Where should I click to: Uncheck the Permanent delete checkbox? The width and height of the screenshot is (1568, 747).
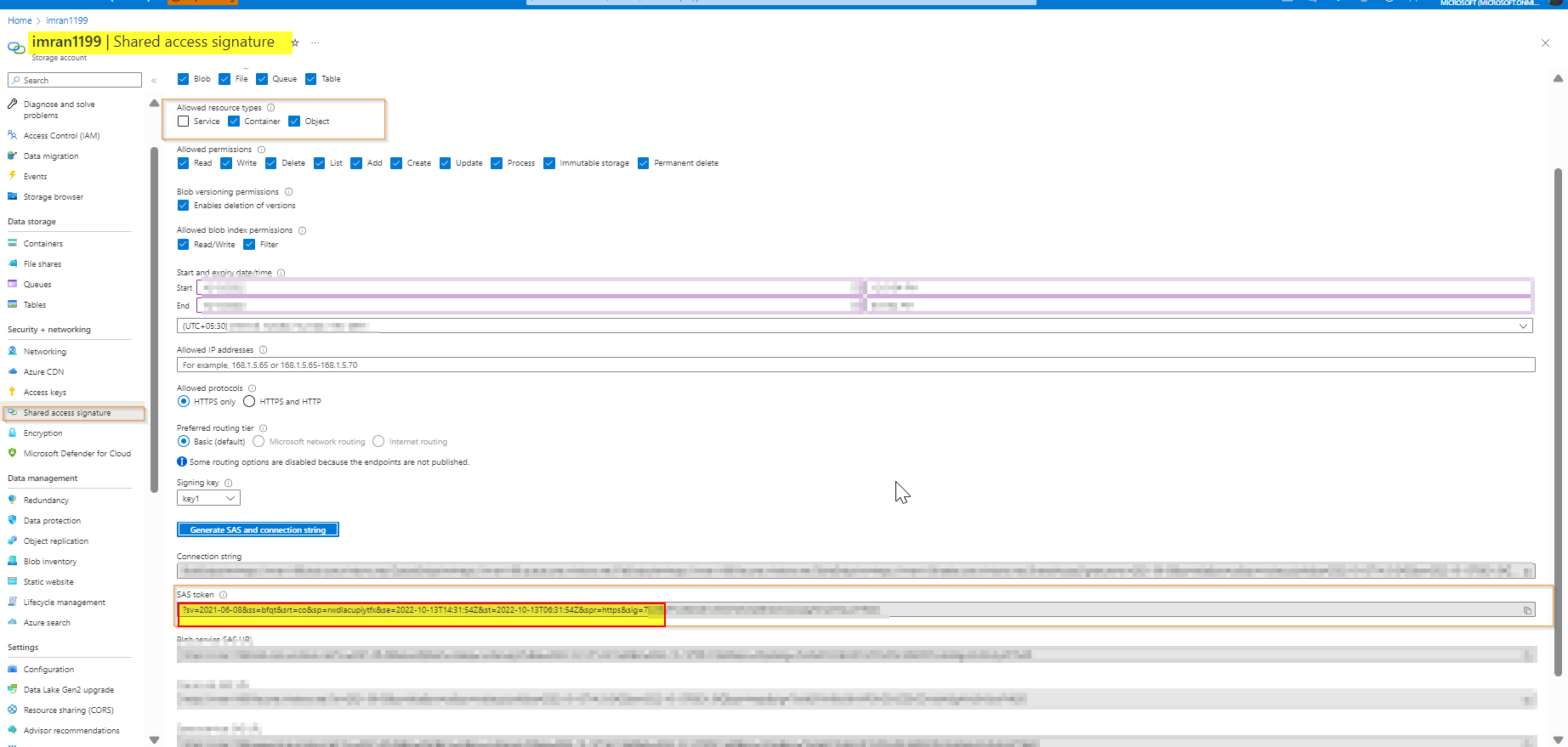(643, 163)
